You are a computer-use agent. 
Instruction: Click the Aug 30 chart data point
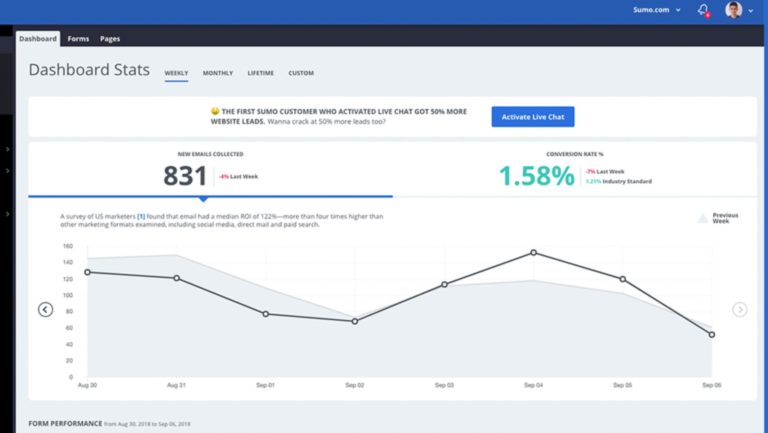tap(88, 272)
